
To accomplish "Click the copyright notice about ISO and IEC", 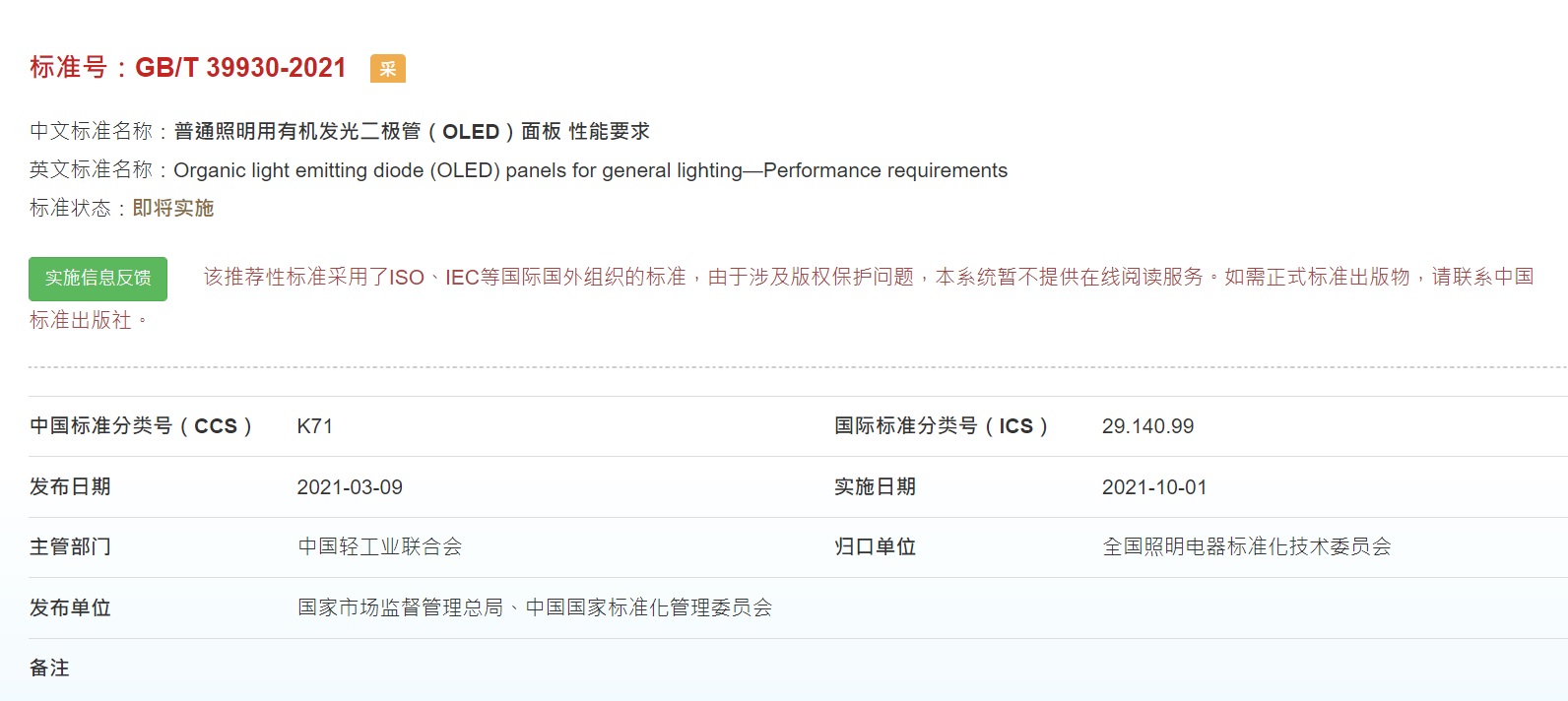I will [781, 297].
